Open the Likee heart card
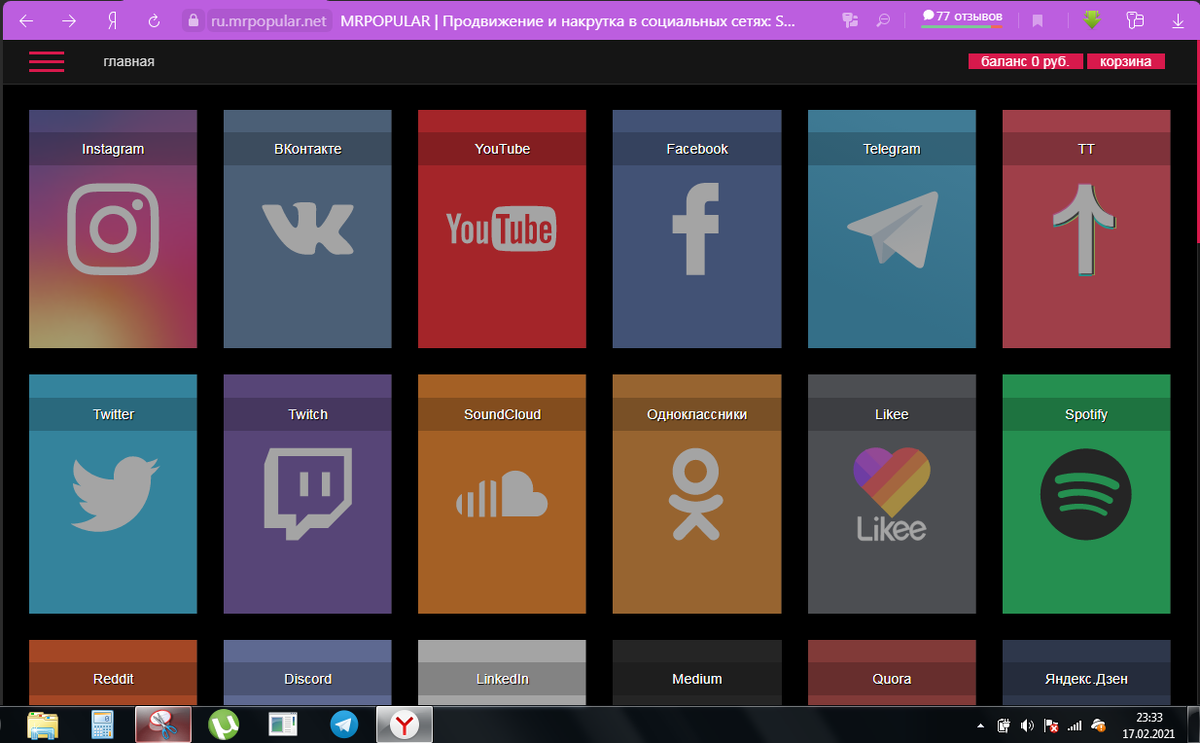Screen dimensions: 1200x743 tap(892, 494)
